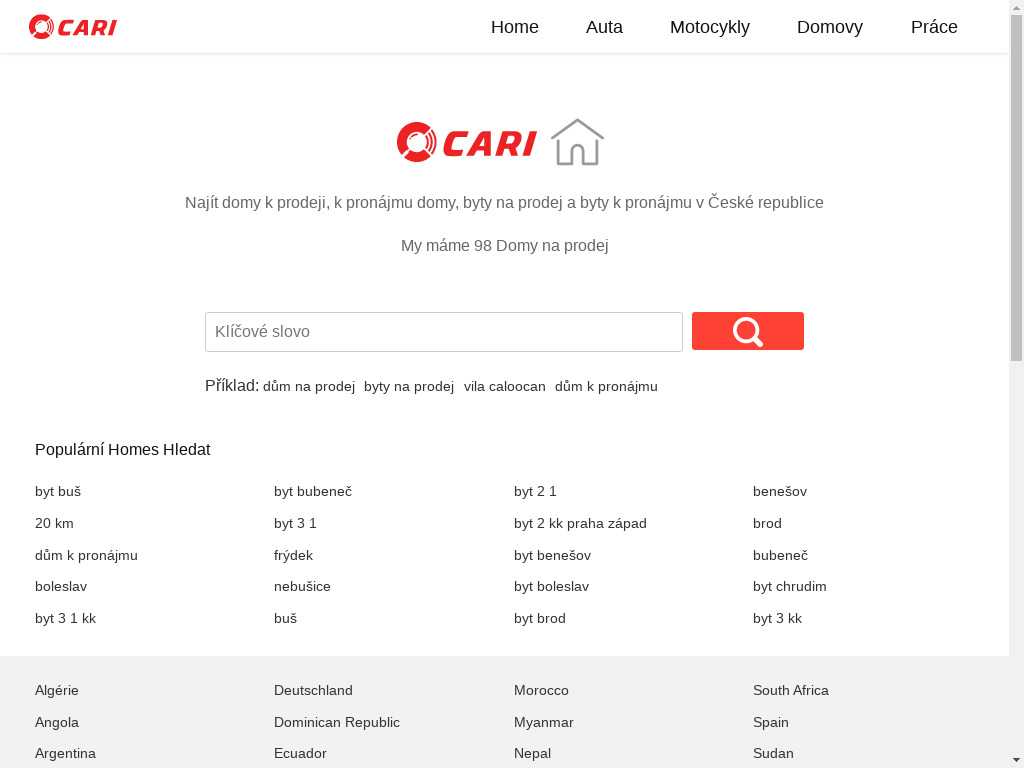Open popular search 'byt boleslav'
1024x768 pixels.
(x=551, y=586)
